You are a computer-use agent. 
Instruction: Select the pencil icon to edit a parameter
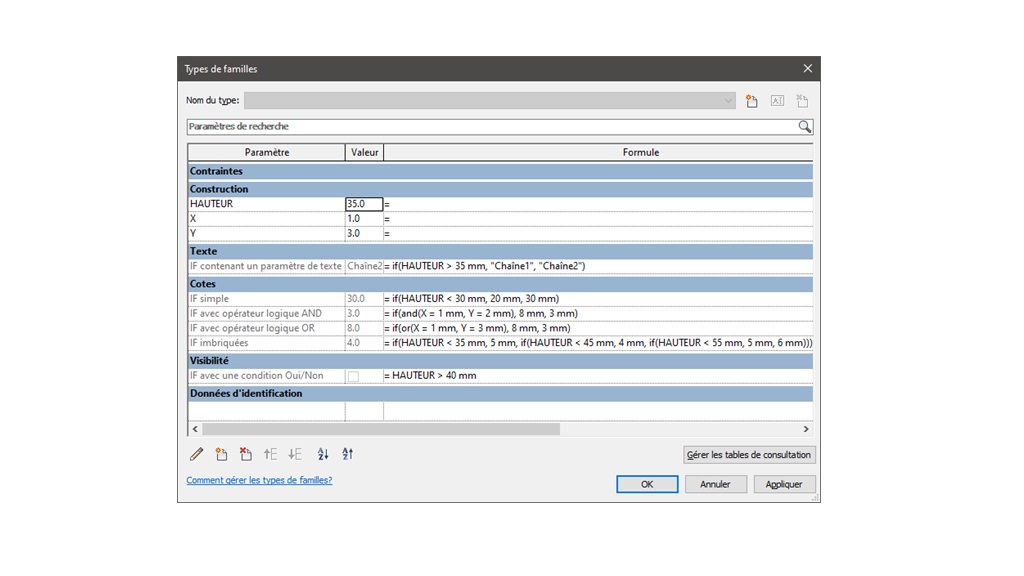tap(197, 454)
